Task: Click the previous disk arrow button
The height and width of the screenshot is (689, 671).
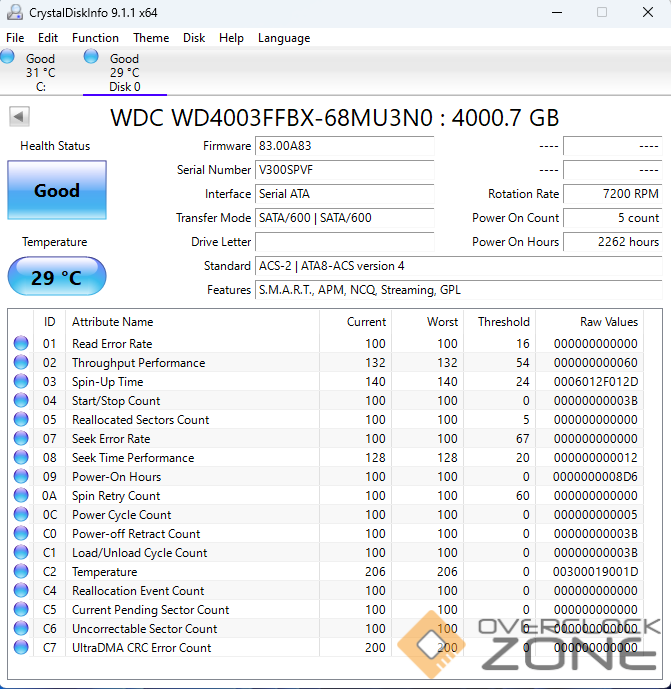Action: [19, 117]
